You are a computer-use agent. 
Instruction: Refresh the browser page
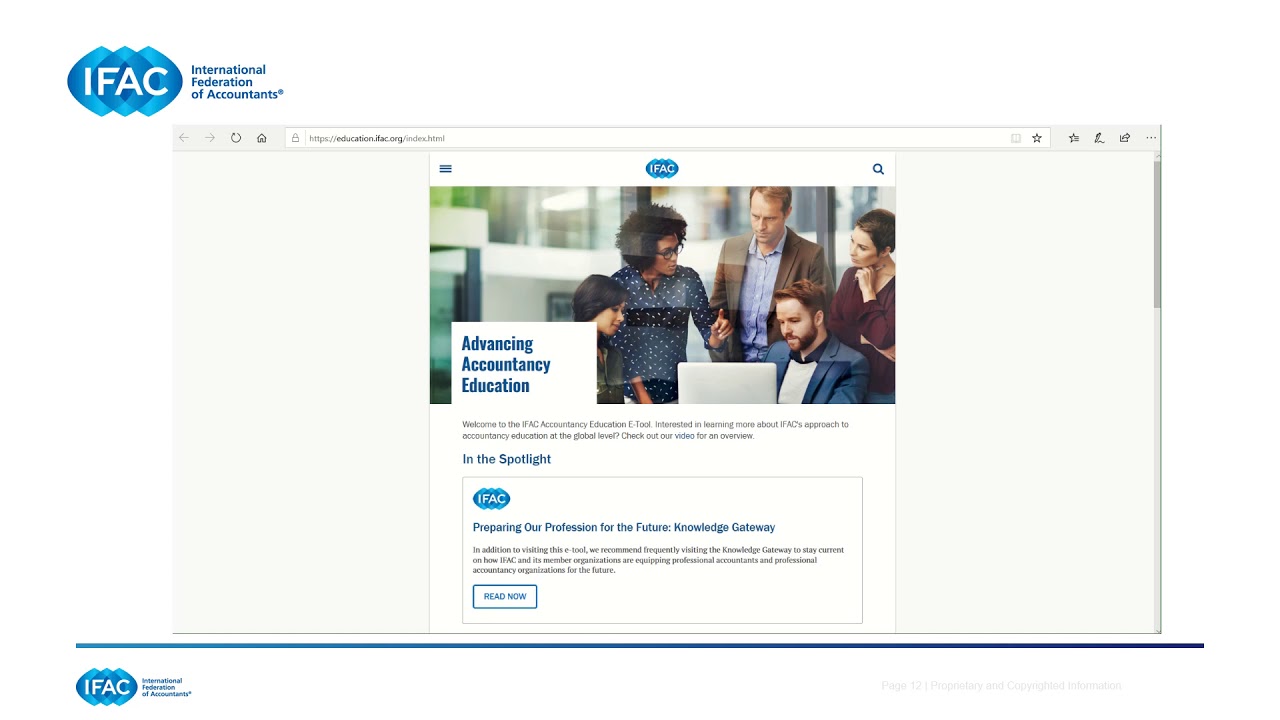(x=236, y=138)
